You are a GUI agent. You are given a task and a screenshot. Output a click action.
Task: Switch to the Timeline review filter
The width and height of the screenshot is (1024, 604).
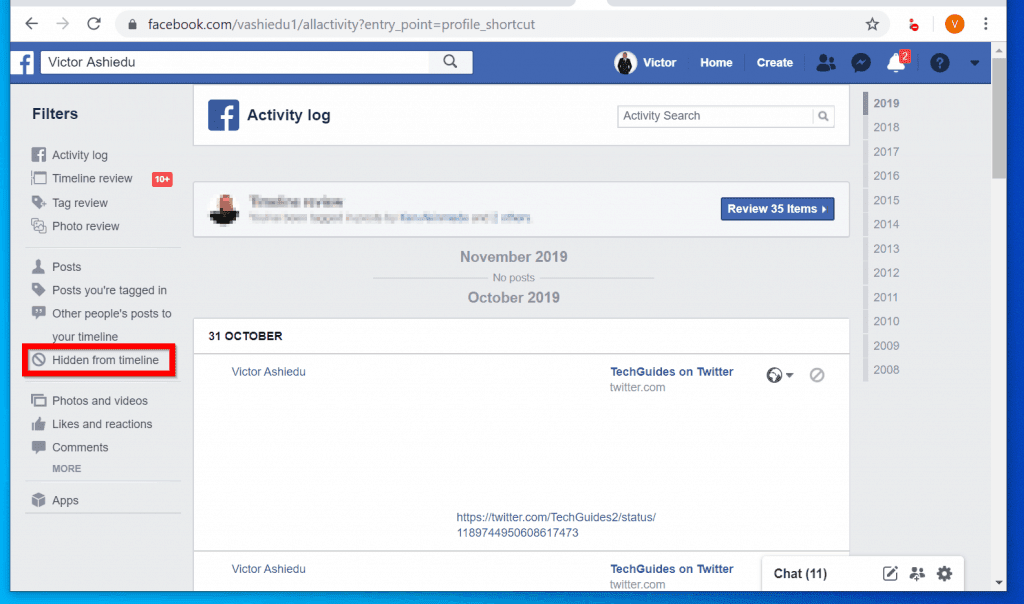[88, 178]
